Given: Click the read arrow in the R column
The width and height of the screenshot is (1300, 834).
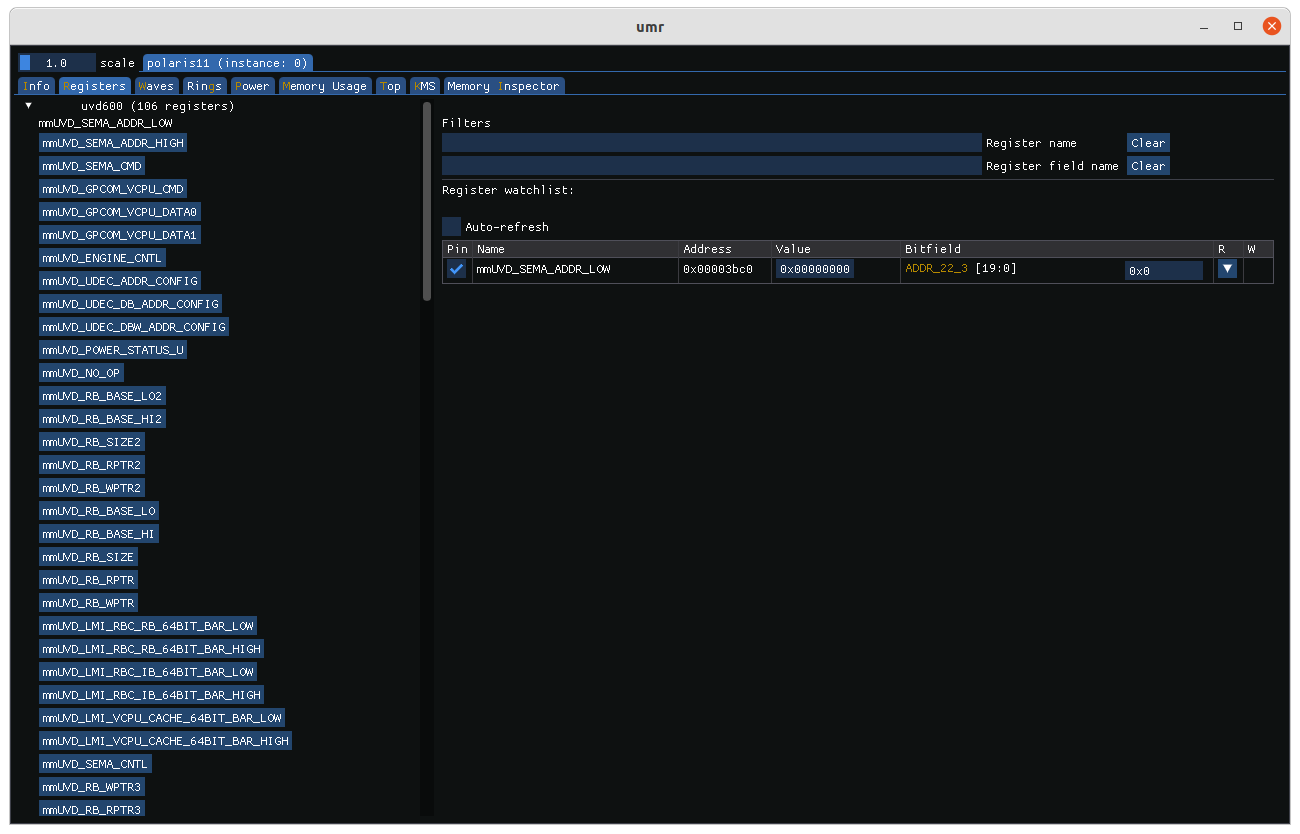Looking at the screenshot, I should coord(1227,269).
